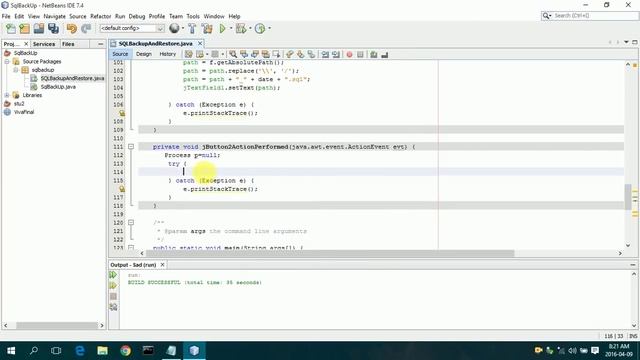This screenshot has height=360, width=640.
Task: Open the Help menu
Action: pos(234,16)
